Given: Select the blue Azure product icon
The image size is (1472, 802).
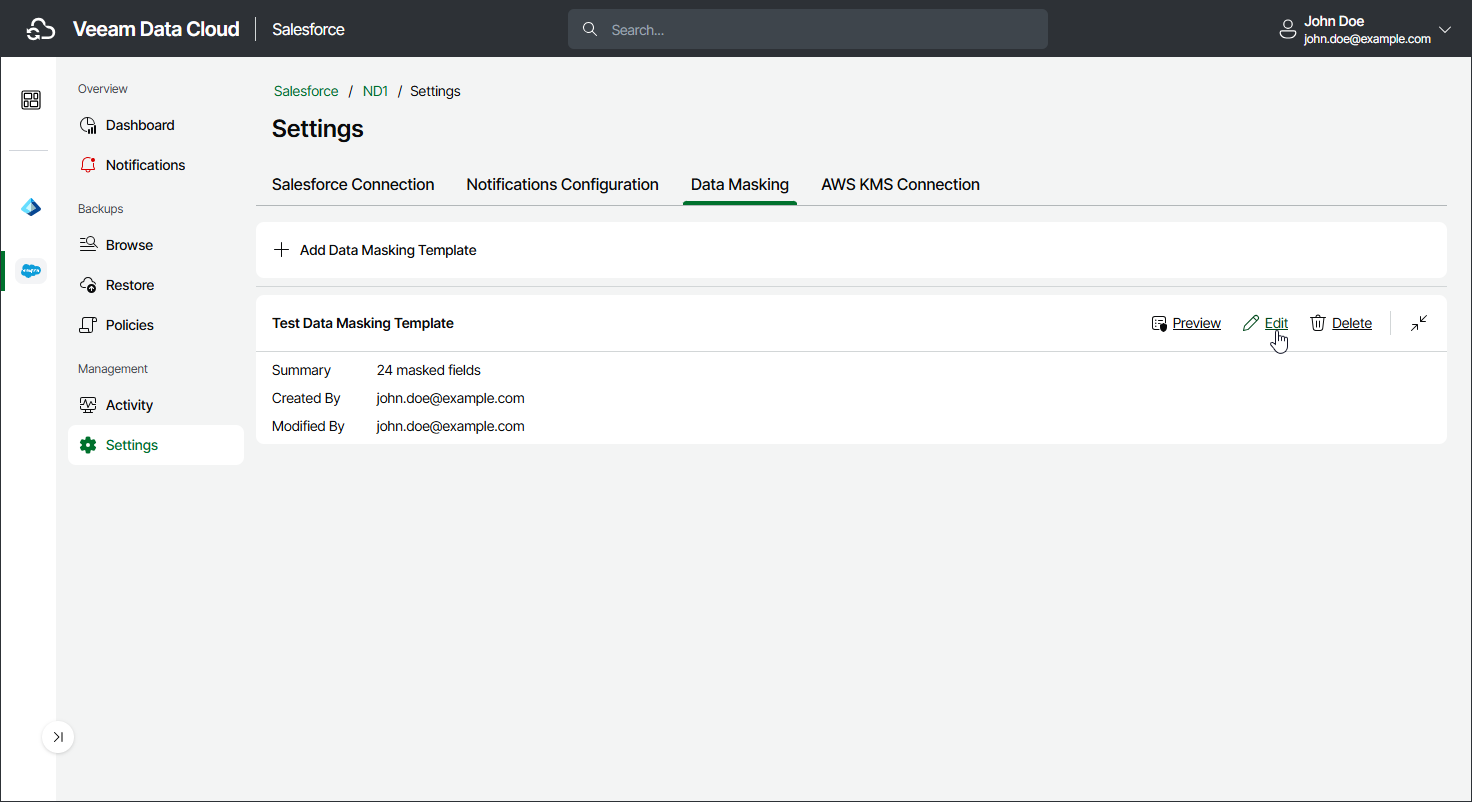Looking at the screenshot, I should 31,208.
